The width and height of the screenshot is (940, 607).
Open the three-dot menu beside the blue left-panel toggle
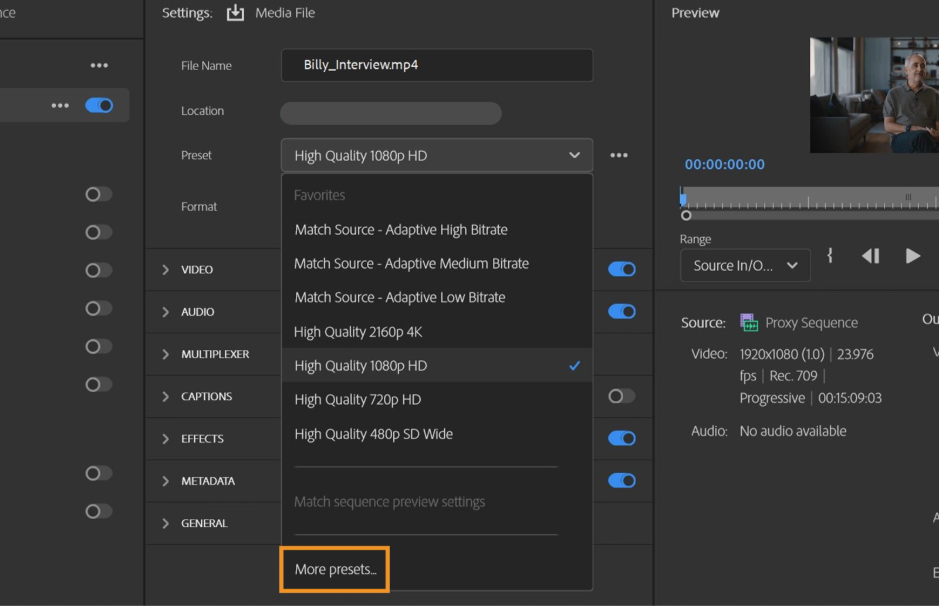click(60, 105)
